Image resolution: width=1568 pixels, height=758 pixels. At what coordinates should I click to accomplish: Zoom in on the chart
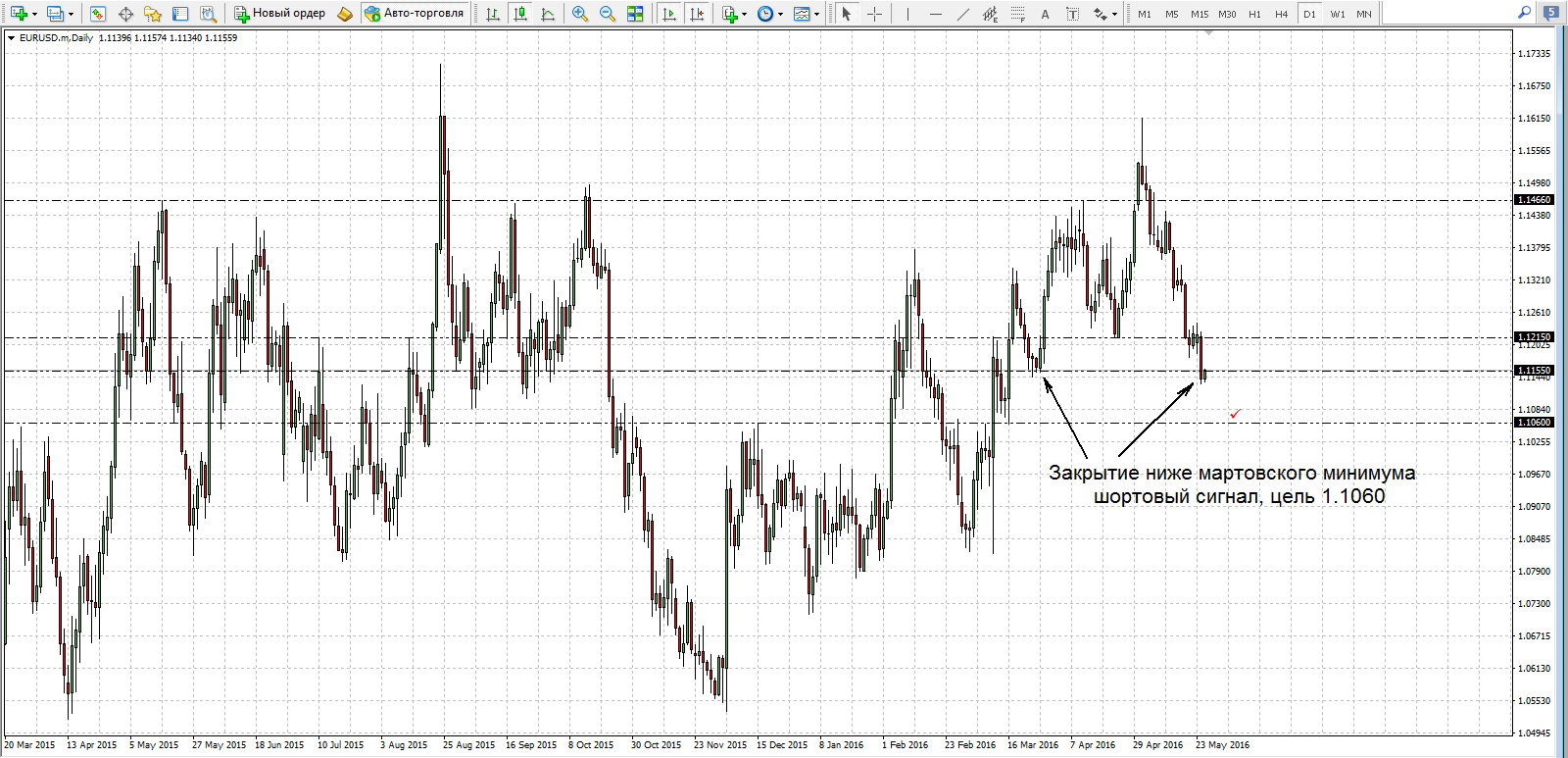pyautogui.click(x=580, y=14)
